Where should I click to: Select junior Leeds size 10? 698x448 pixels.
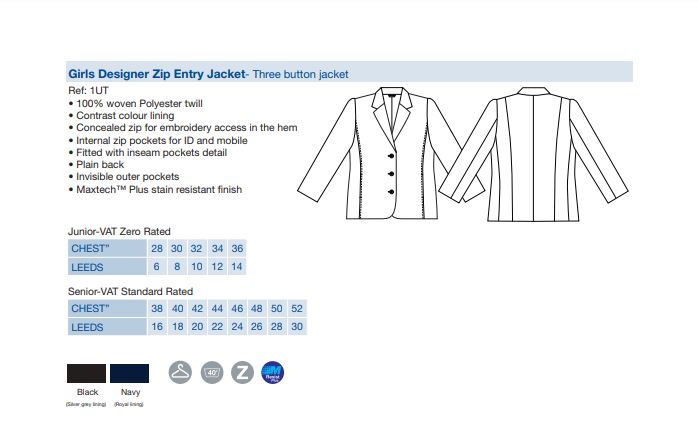coord(197,267)
